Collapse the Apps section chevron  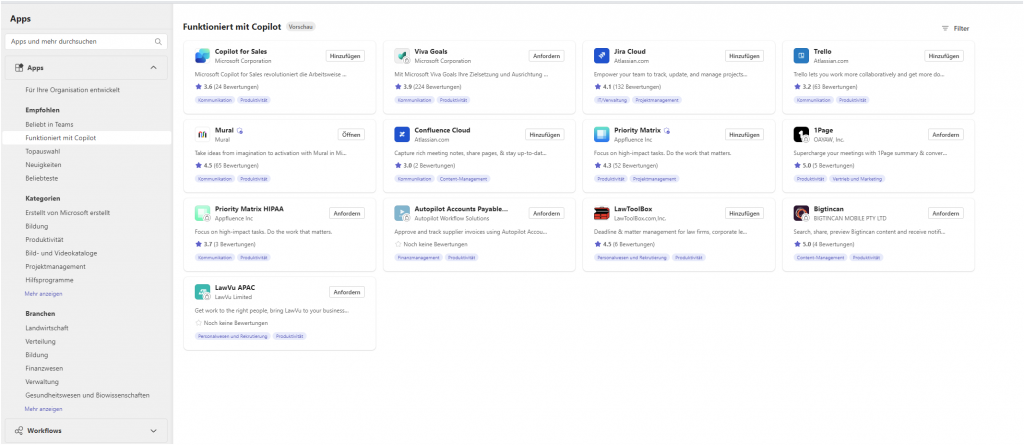153,67
